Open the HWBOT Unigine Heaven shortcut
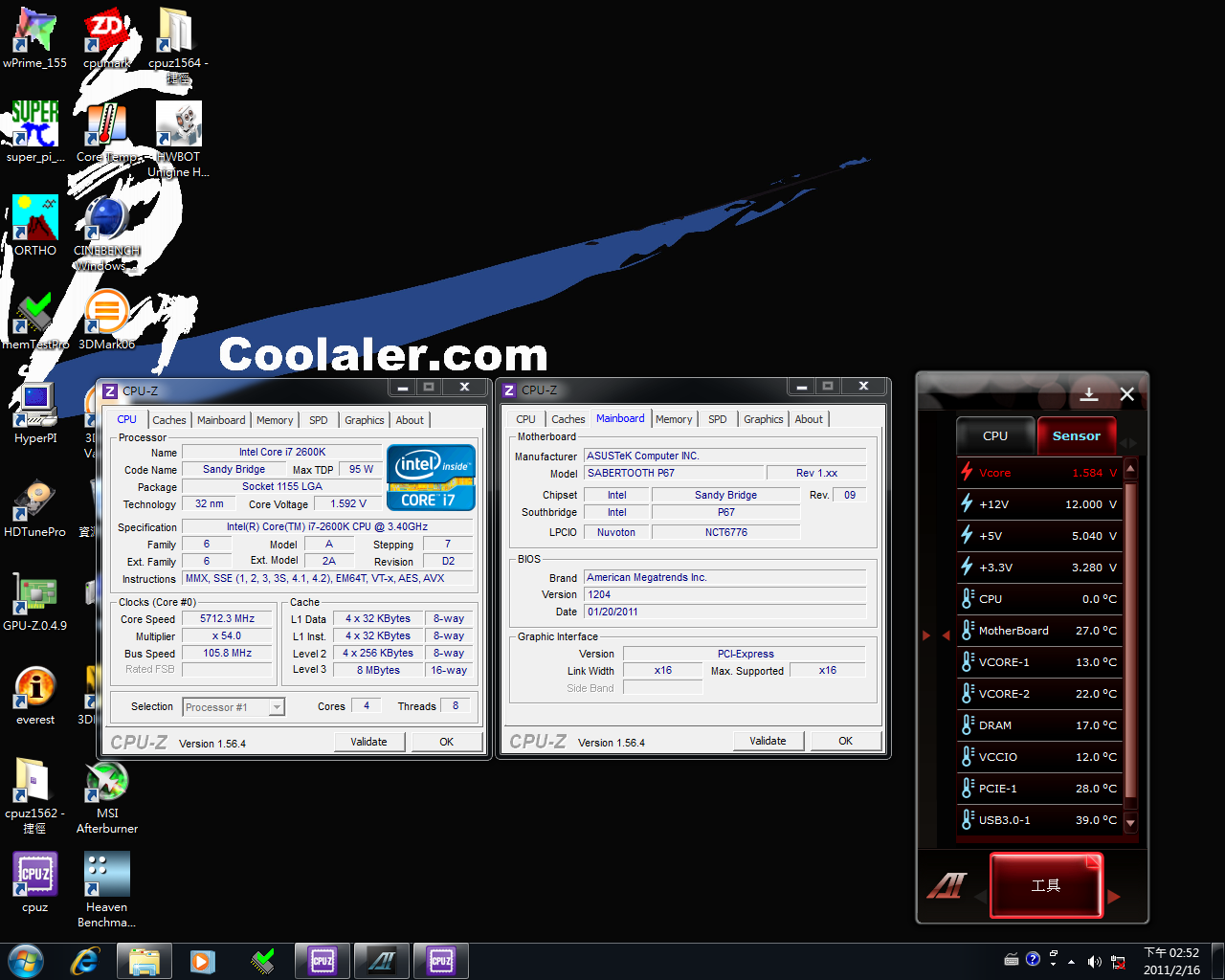 click(x=178, y=140)
